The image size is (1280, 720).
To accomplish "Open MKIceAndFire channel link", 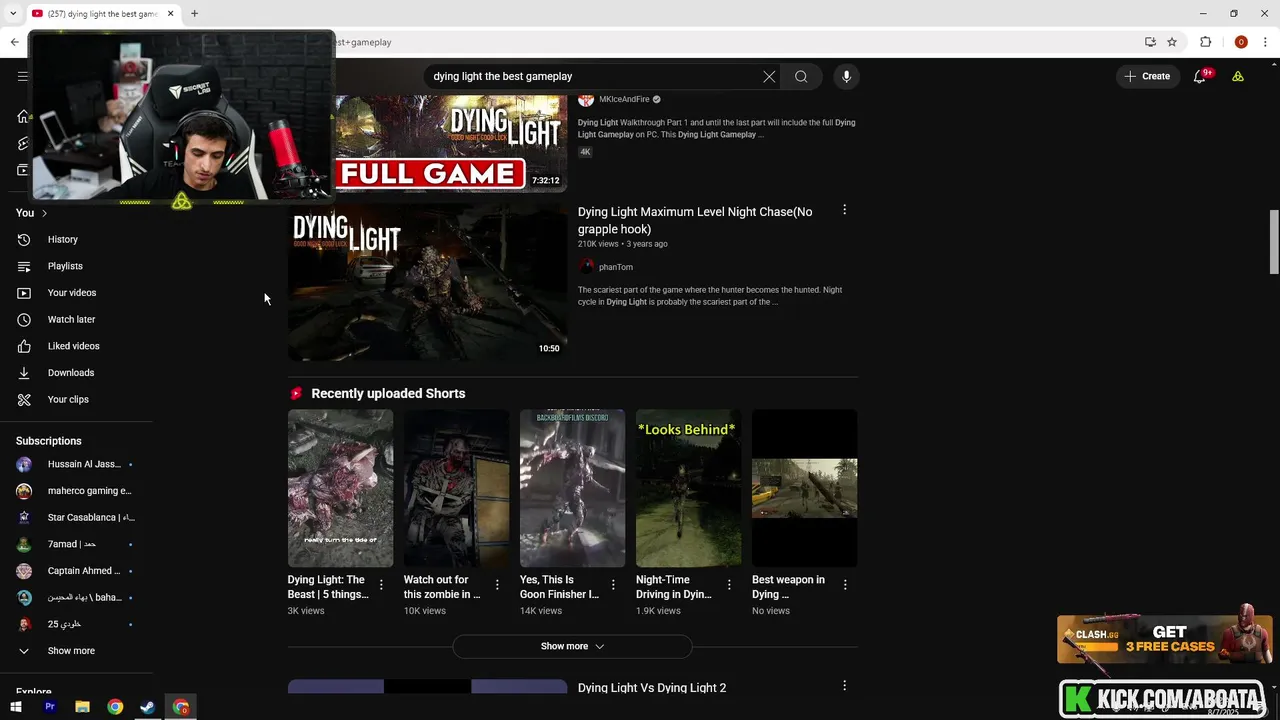I will point(624,99).
